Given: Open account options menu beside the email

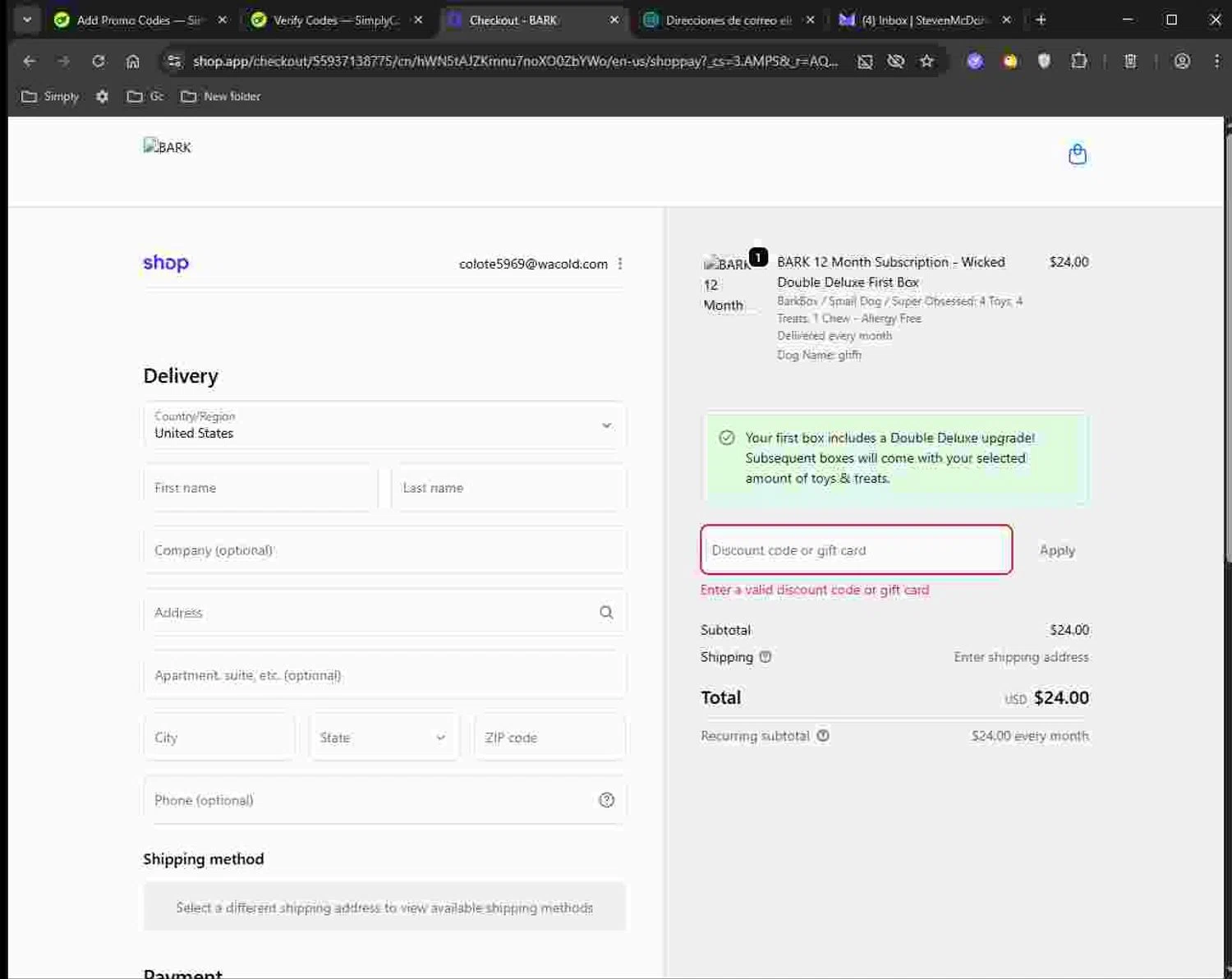Looking at the screenshot, I should pyautogui.click(x=620, y=264).
